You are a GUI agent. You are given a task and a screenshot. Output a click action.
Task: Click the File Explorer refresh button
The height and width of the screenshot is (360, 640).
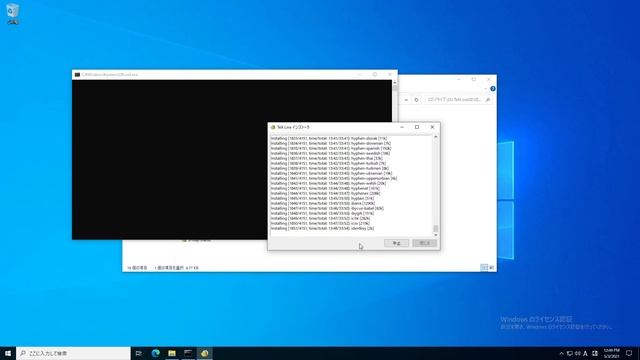coord(416,100)
